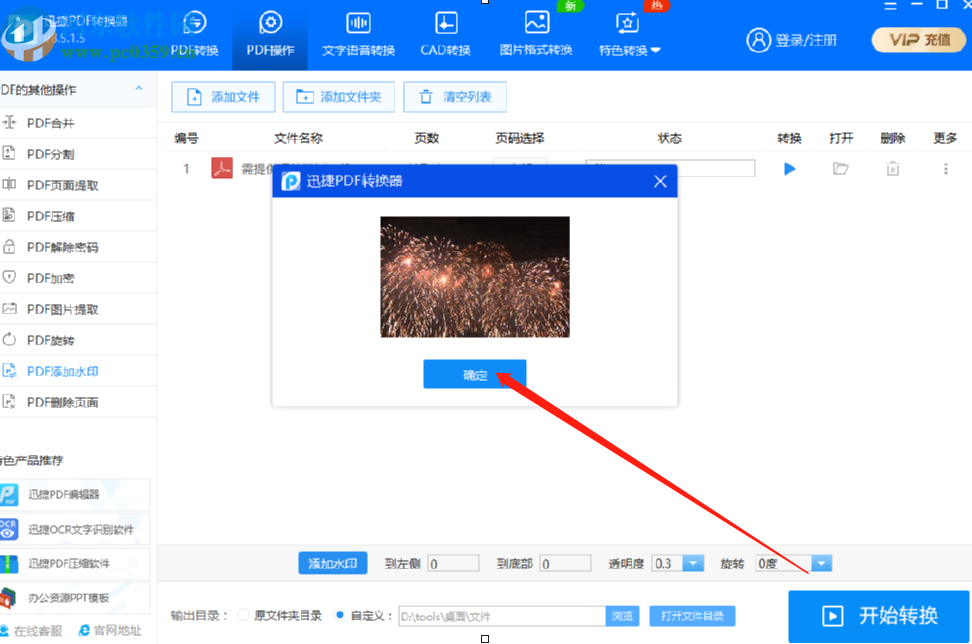Click the 添加文件夹 button
Screen dimensions: 972x644
pyautogui.click(x=338, y=97)
